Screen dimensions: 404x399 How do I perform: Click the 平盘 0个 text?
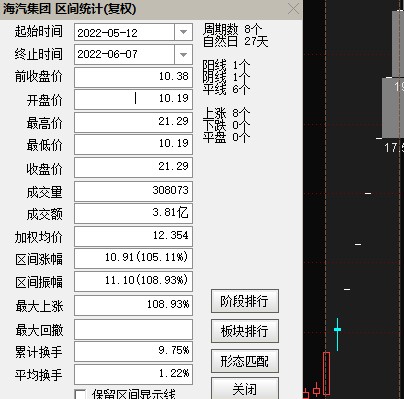click(x=226, y=137)
